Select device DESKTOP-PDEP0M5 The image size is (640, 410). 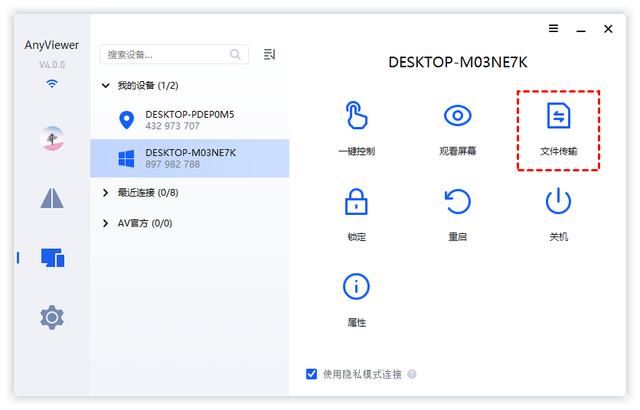click(x=190, y=120)
